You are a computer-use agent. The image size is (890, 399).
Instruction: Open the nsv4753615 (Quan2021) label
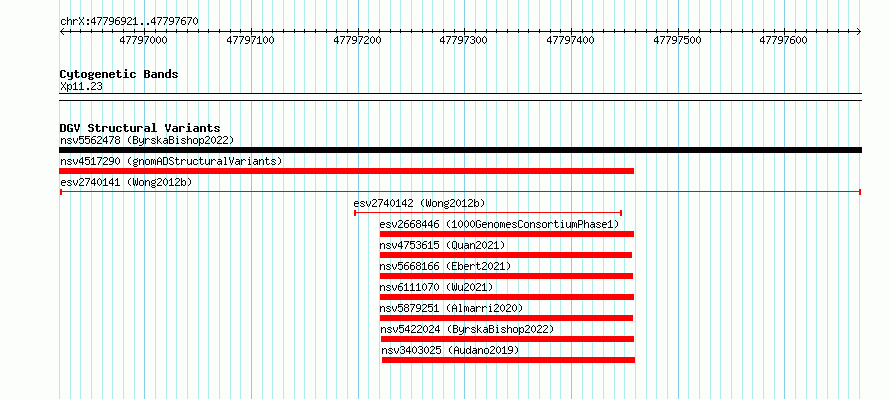(x=442, y=245)
